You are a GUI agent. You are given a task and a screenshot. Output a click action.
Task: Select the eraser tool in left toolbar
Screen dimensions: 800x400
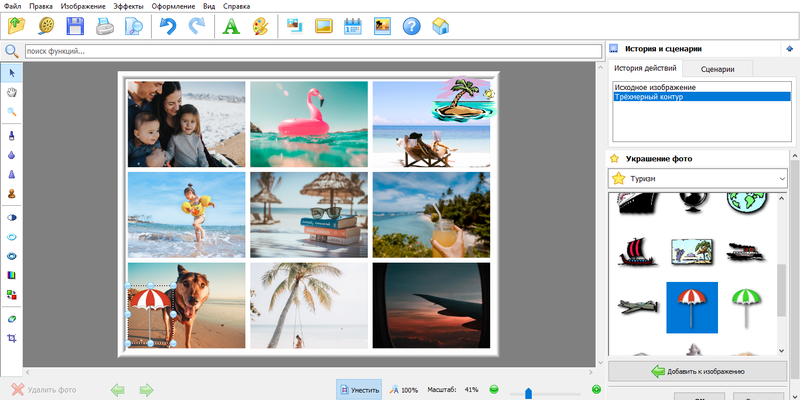click(x=12, y=318)
